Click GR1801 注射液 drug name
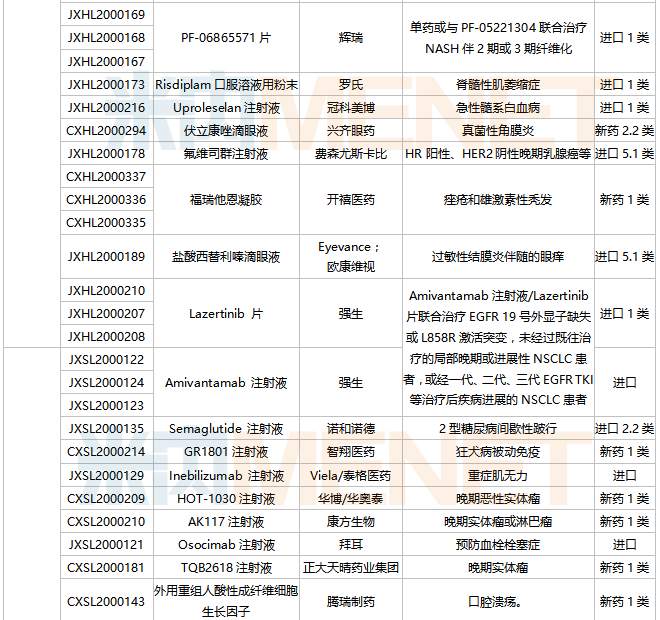This screenshot has width=660, height=620. (x=226, y=452)
